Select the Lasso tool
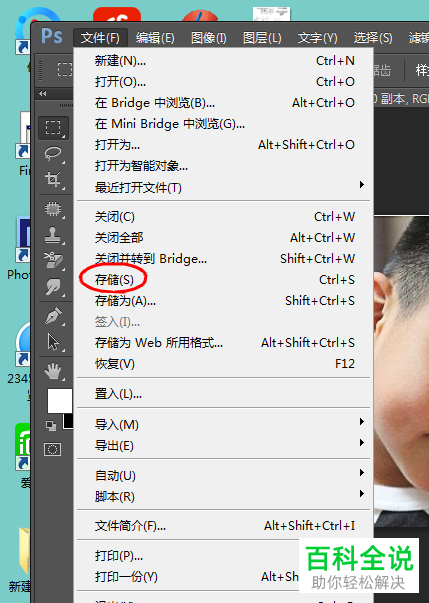 click(53, 153)
